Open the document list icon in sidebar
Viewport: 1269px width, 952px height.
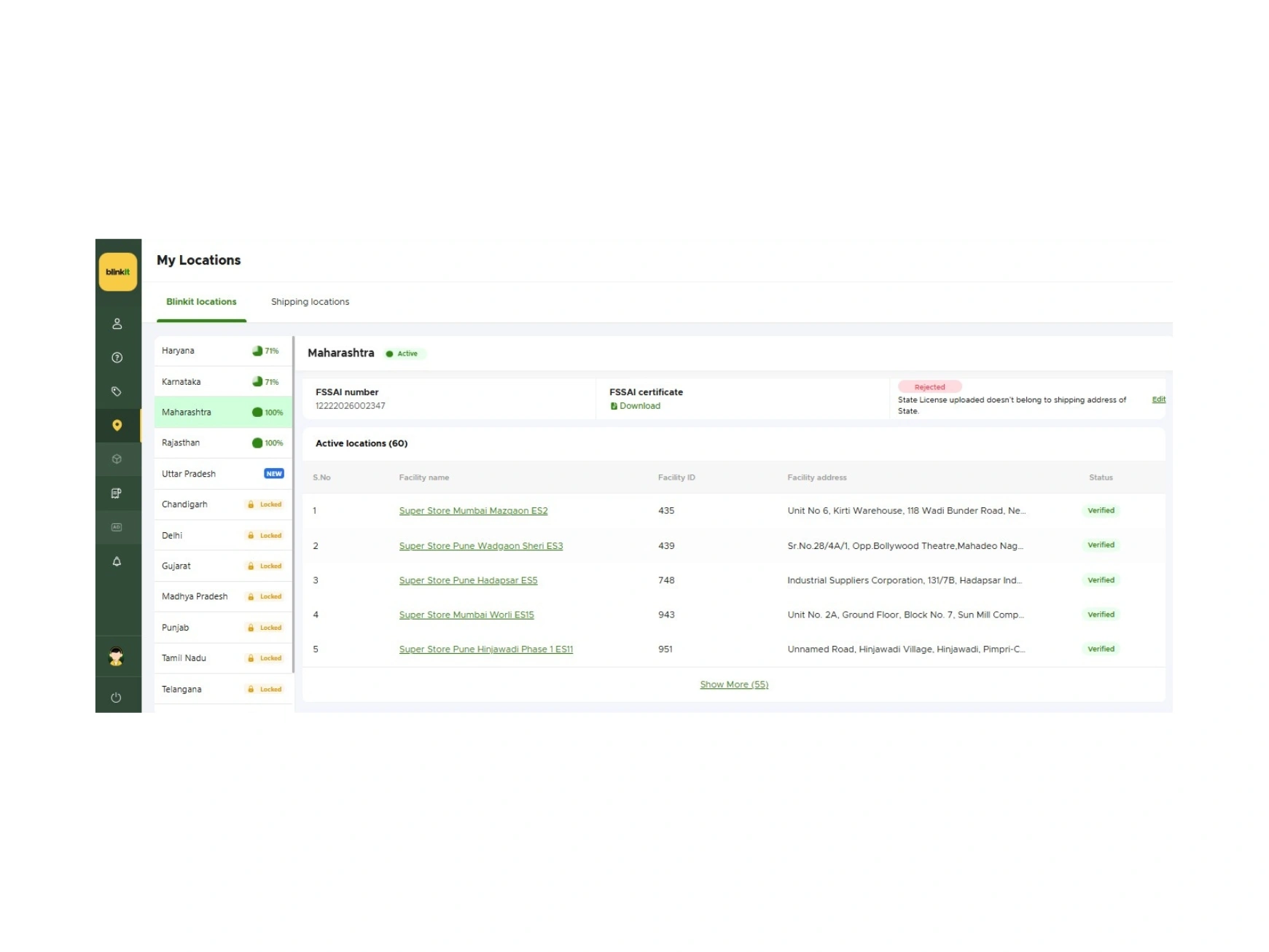[x=117, y=493]
